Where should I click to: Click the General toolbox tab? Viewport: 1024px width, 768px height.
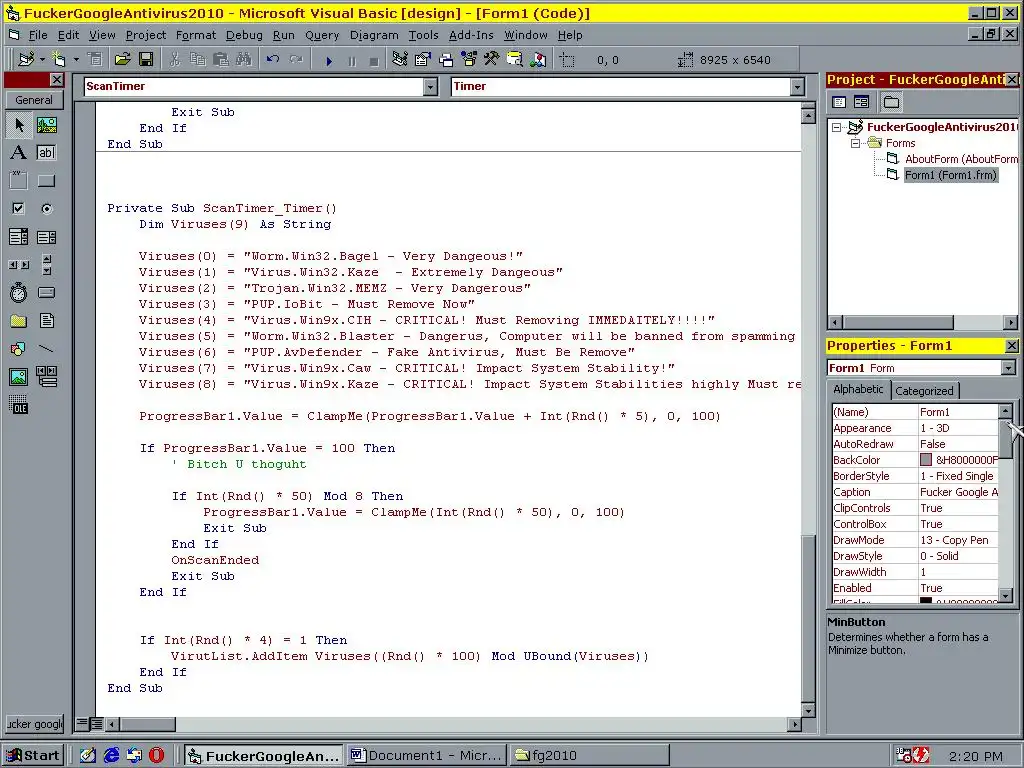[34, 100]
